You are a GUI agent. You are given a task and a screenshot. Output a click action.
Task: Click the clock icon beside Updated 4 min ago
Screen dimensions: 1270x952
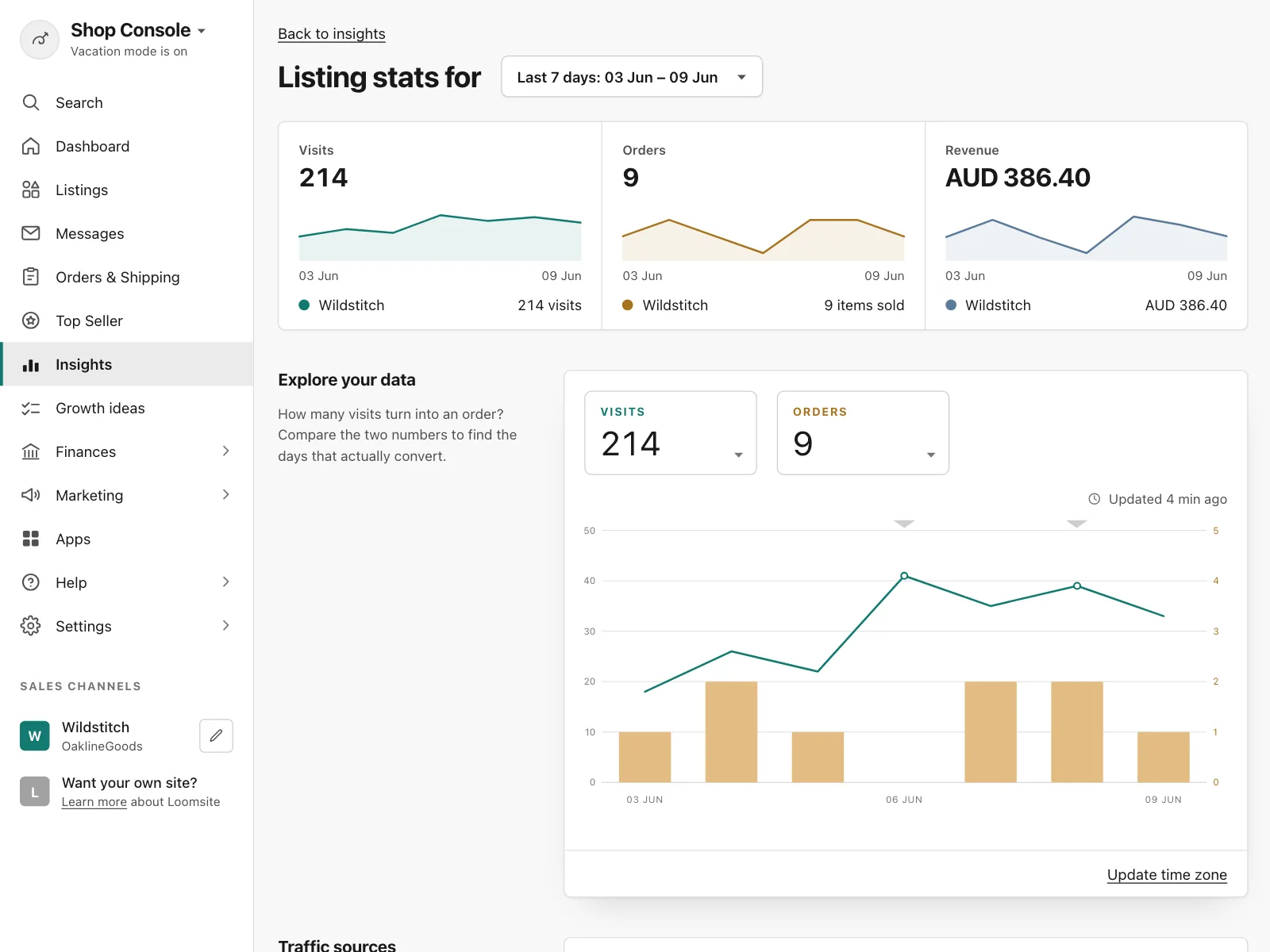pyautogui.click(x=1094, y=499)
